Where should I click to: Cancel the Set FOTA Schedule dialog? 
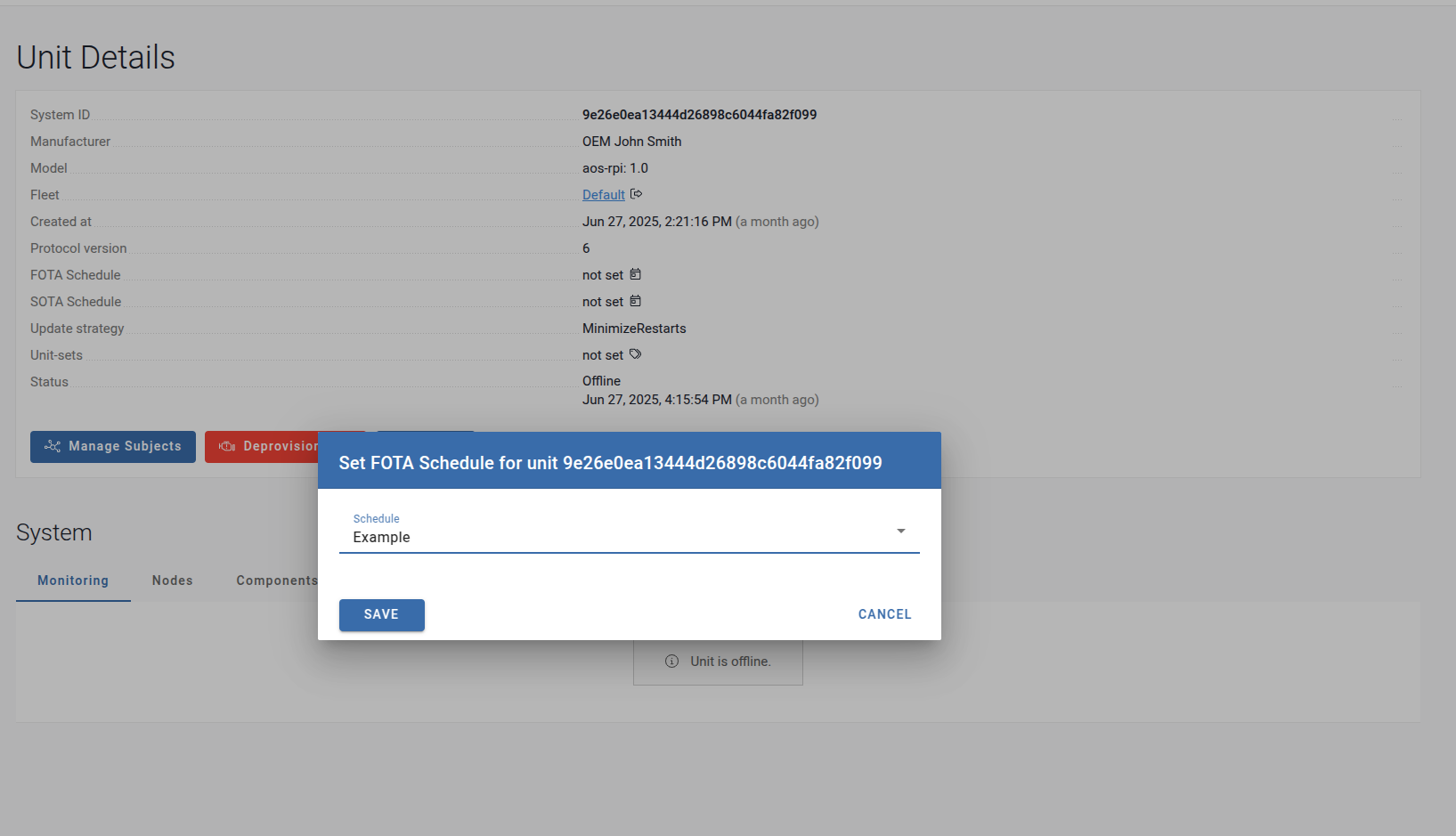884,614
